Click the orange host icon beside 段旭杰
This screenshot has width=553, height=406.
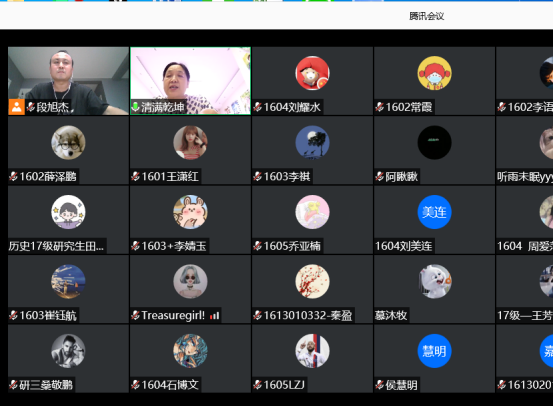coord(17,107)
